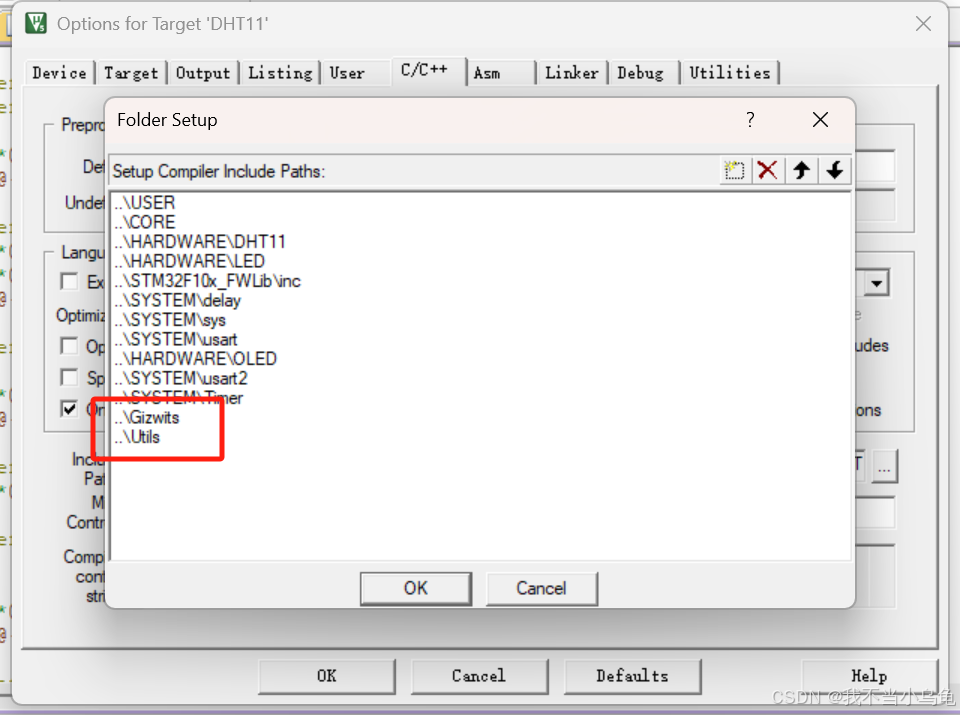Click the Keil uVision title bar icon
This screenshot has height=715, width=960.
point(36,23)
